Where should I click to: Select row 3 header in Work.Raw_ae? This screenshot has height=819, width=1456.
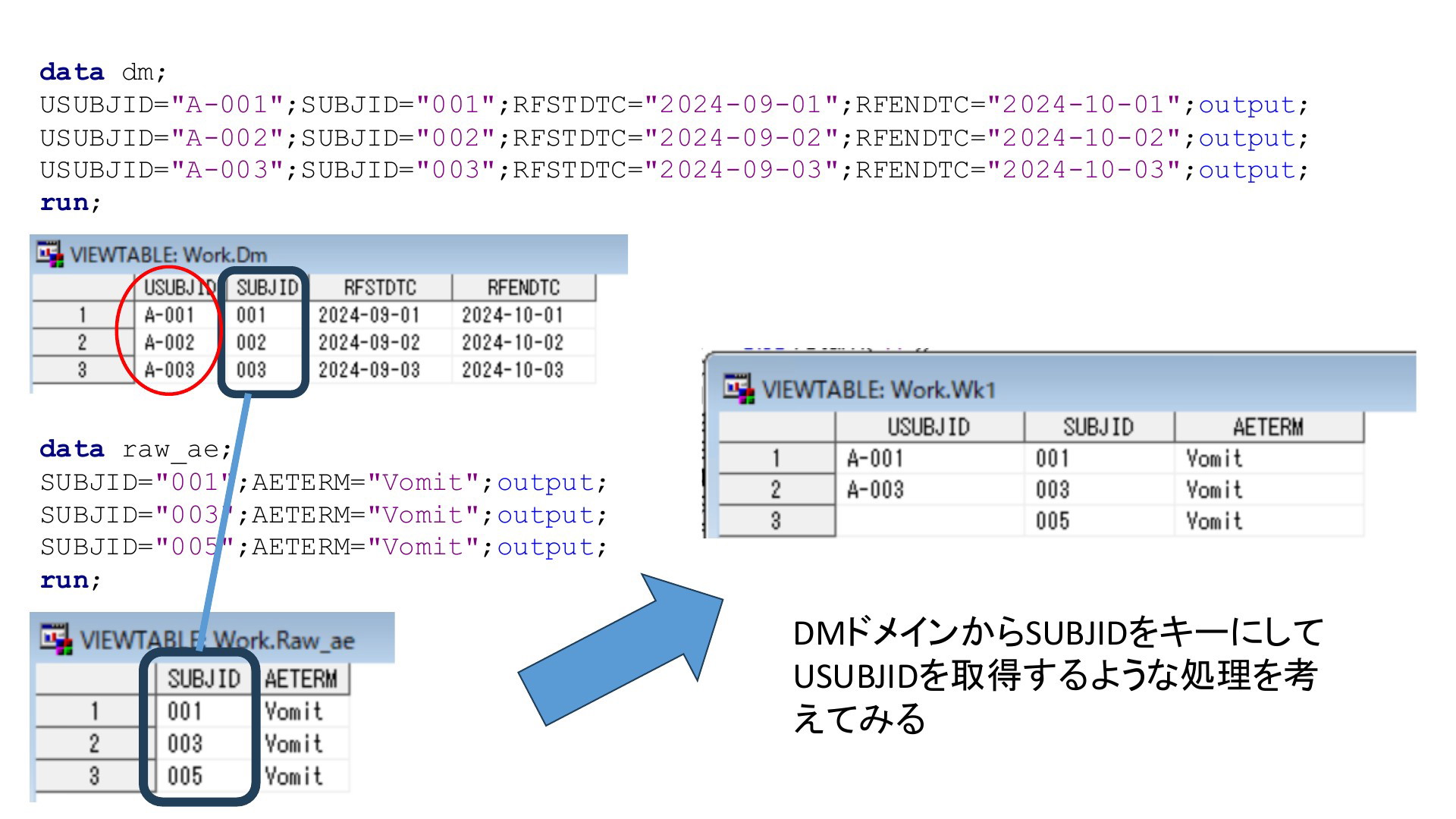click(95, 777)
